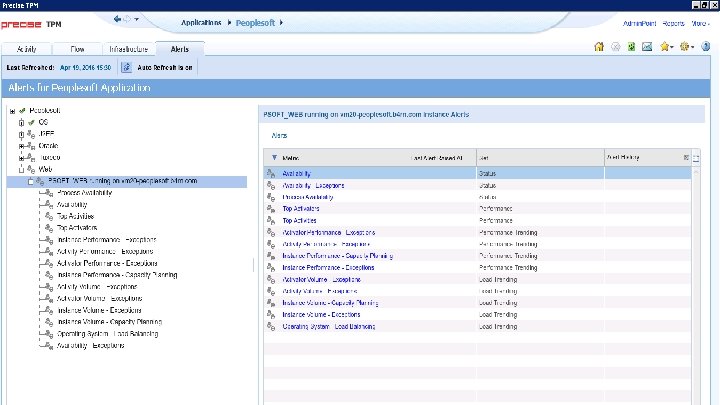The width and height of the screenshot is (720, 405).
Task: Click the status icon beside Tuxedo tree node
Action: coord(31,158)
